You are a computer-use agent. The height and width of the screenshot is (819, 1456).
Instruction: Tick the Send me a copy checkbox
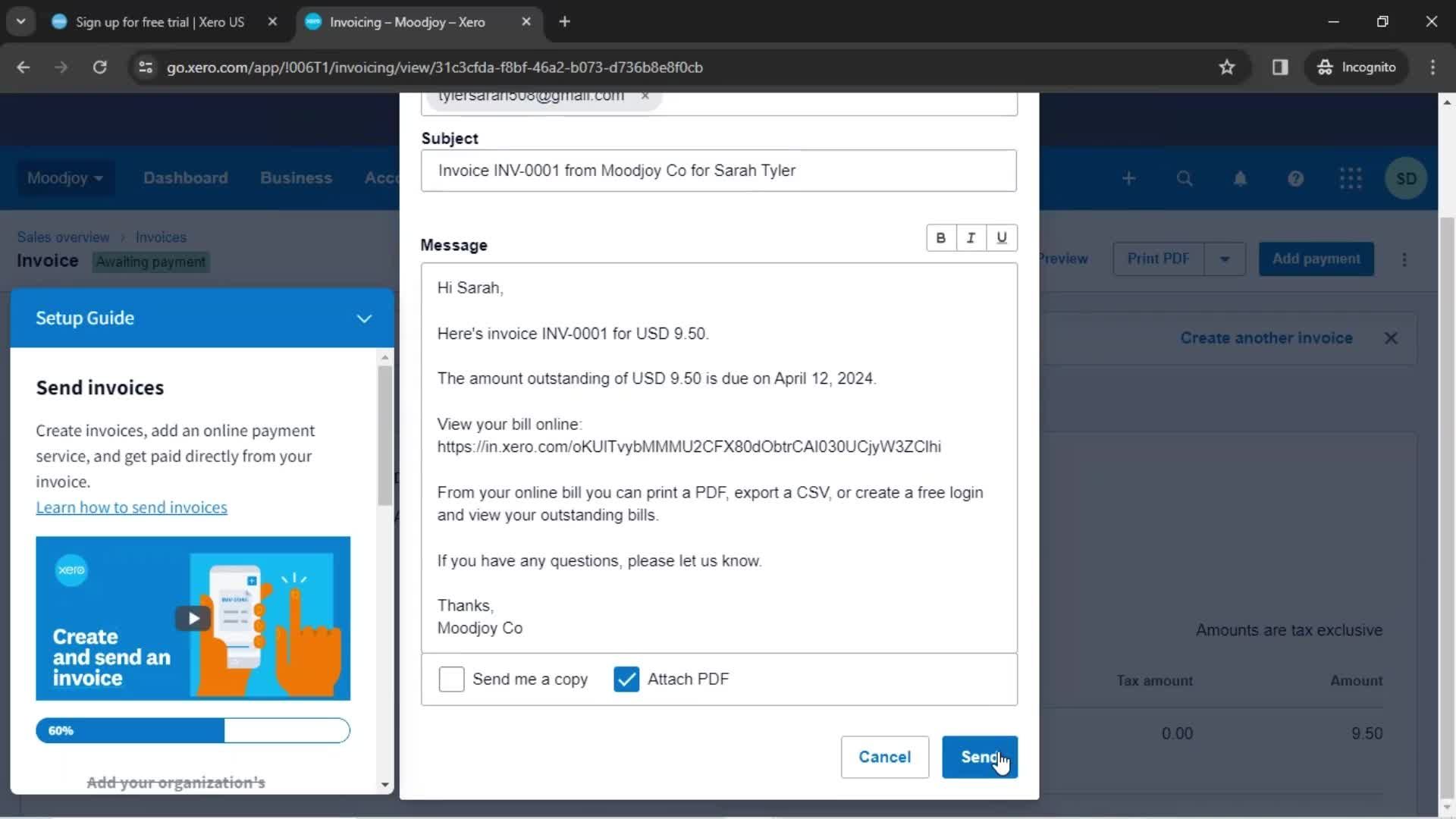[451, 679]
